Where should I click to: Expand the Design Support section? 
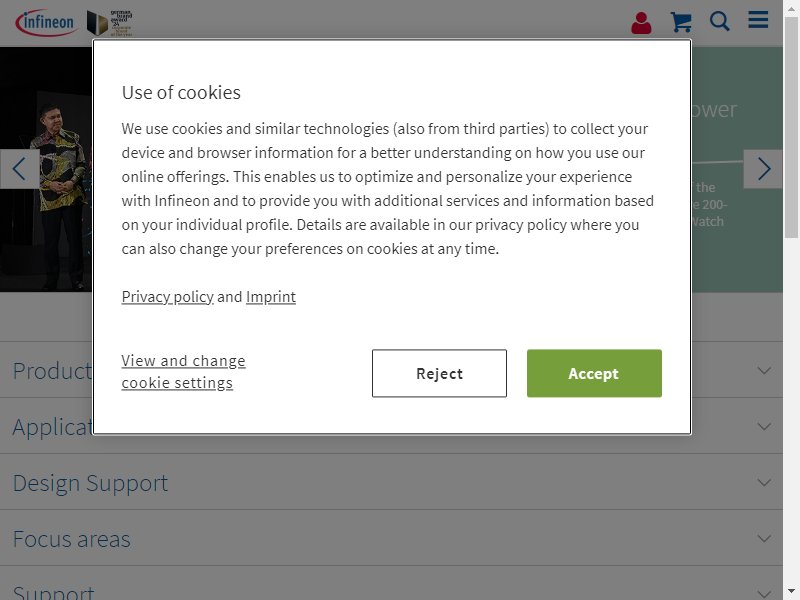coord(391,482)
